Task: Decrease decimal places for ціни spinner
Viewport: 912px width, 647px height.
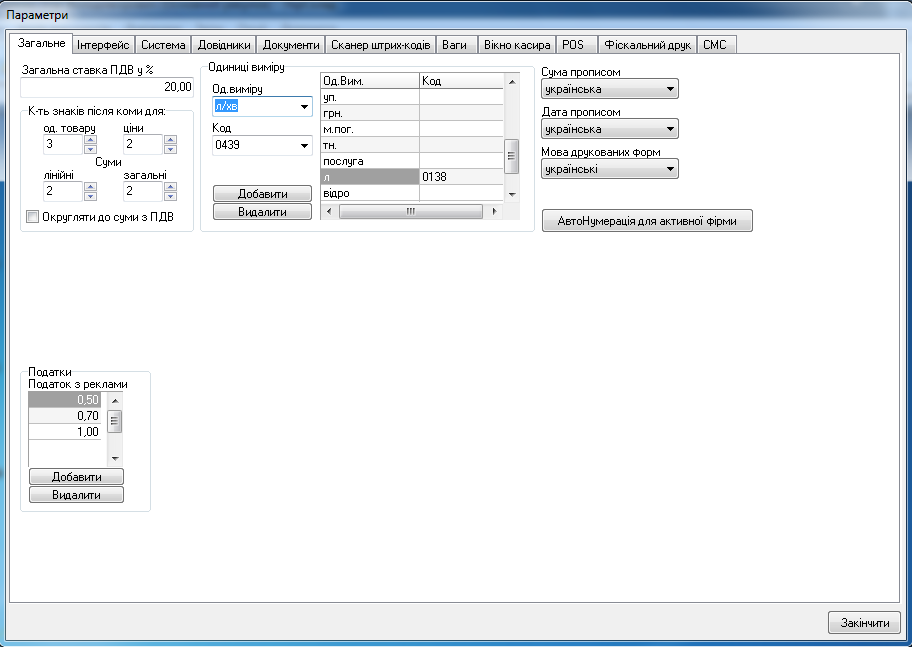Action: 170,150
